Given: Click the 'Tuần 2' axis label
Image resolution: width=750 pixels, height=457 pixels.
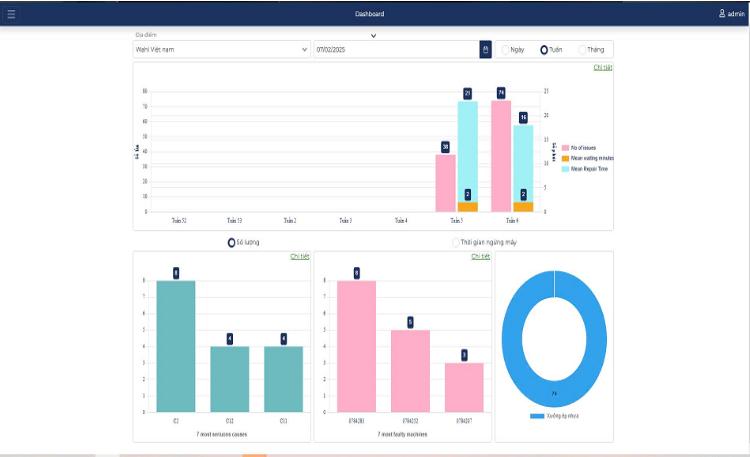Looking at the screenshot, I should pos(290,221).
